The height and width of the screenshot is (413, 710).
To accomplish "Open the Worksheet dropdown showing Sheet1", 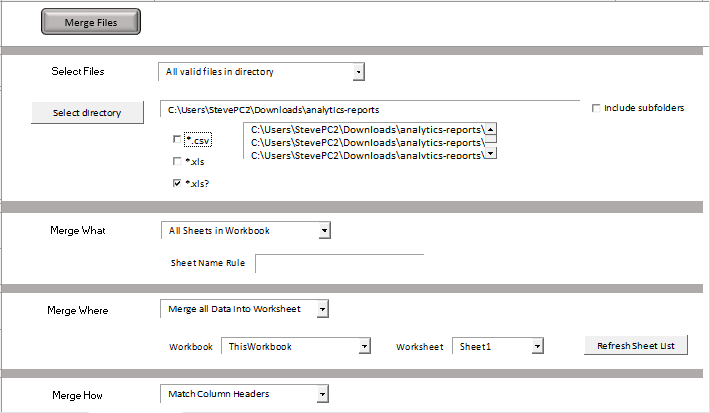I will (x=537, y=346).
